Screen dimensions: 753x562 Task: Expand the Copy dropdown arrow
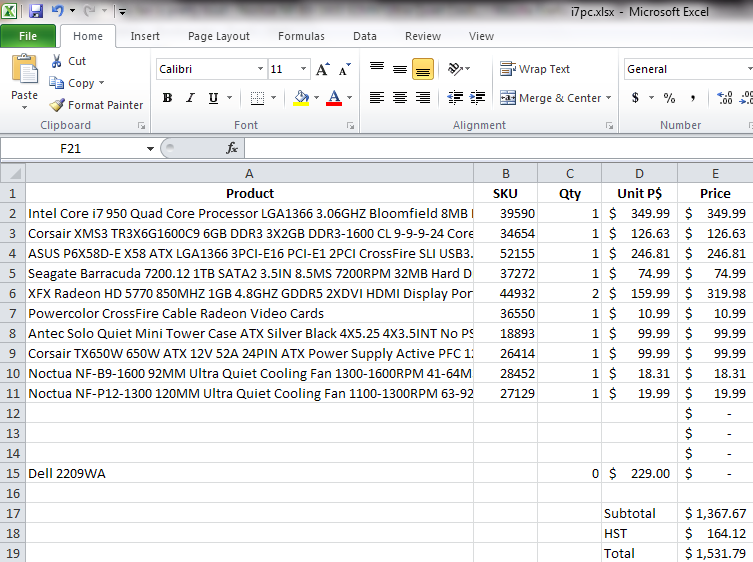pos(101,83)
